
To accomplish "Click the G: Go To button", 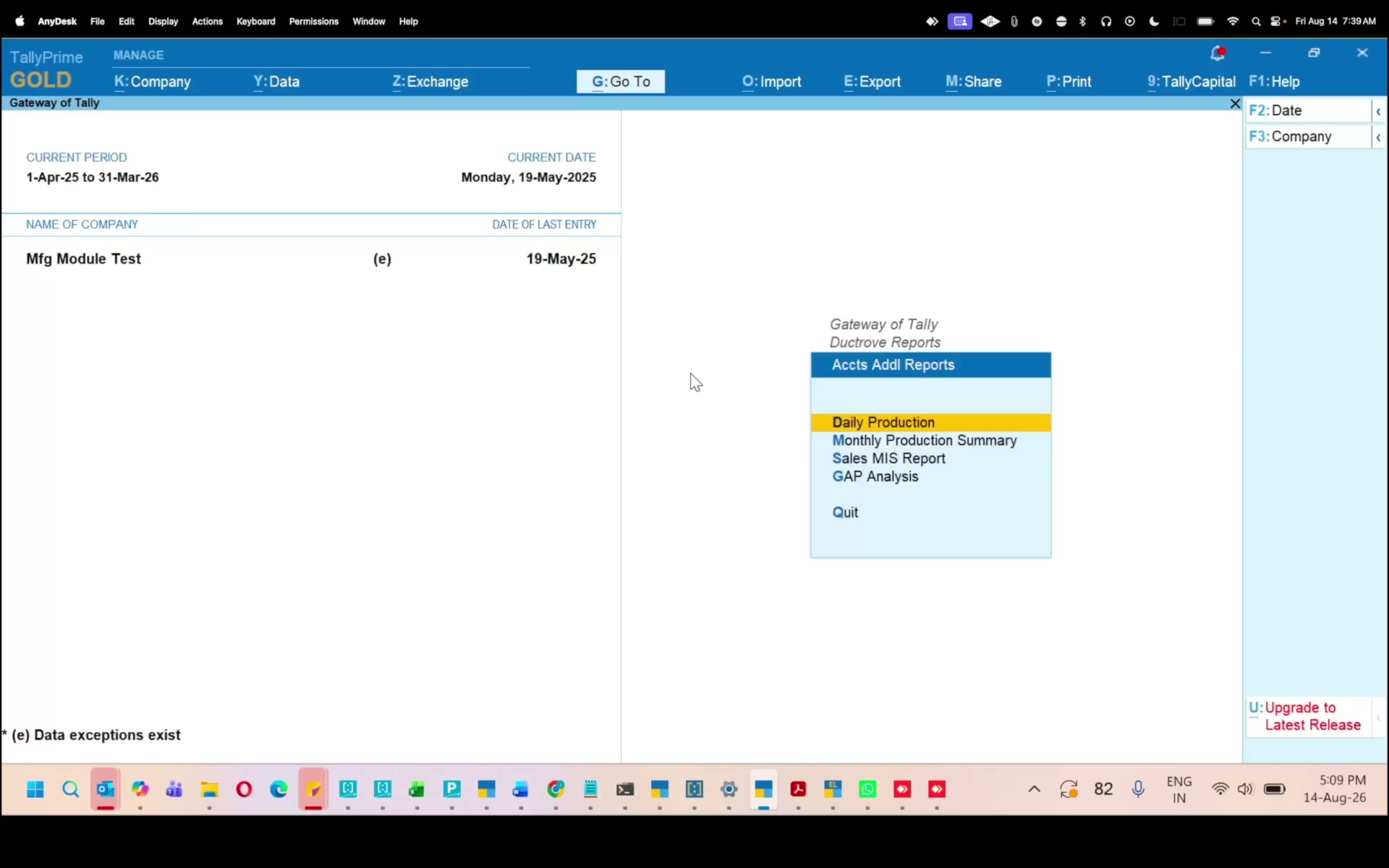I will (621, 82).
